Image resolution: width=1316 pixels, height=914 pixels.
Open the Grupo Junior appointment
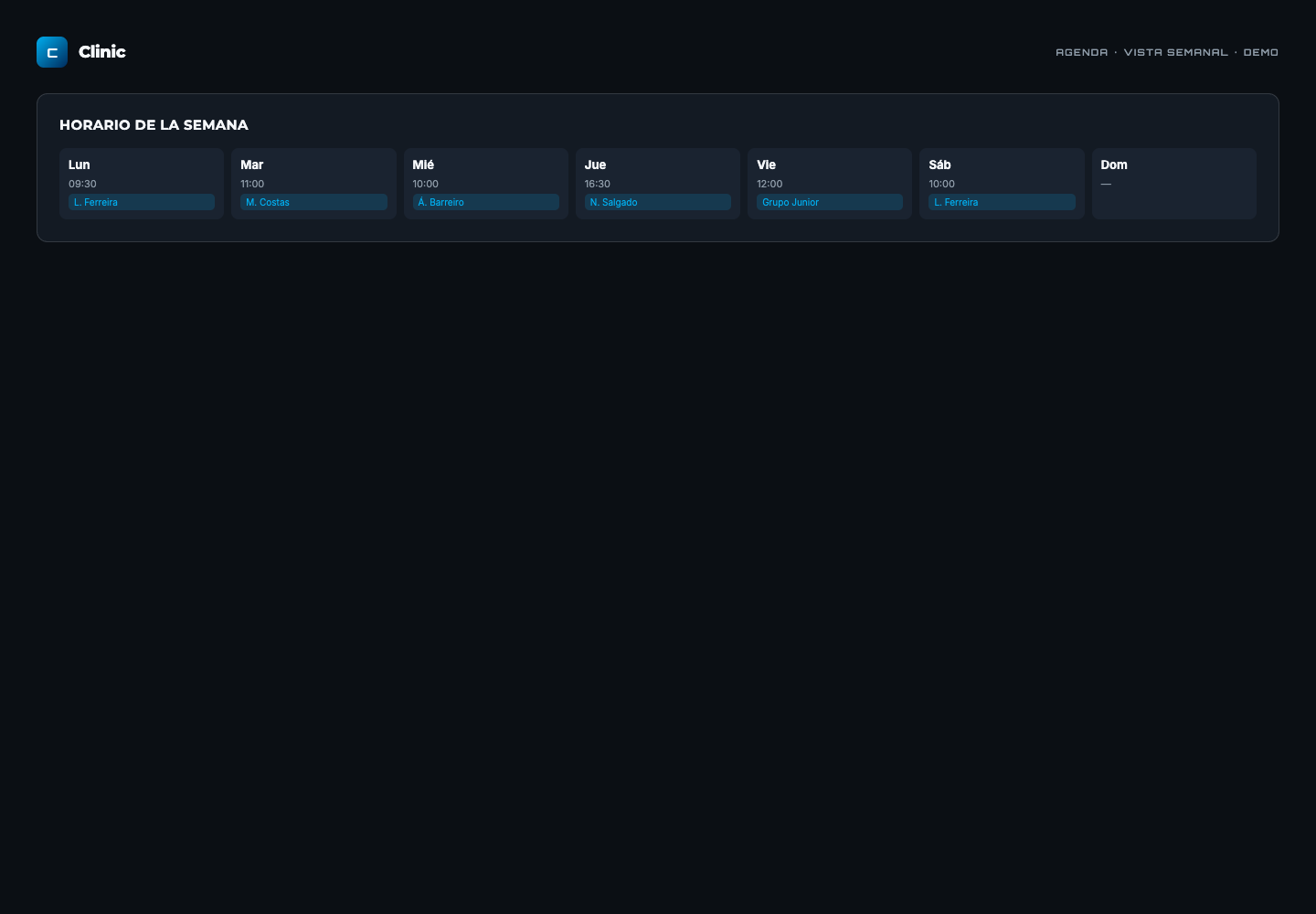click(830, 202)
